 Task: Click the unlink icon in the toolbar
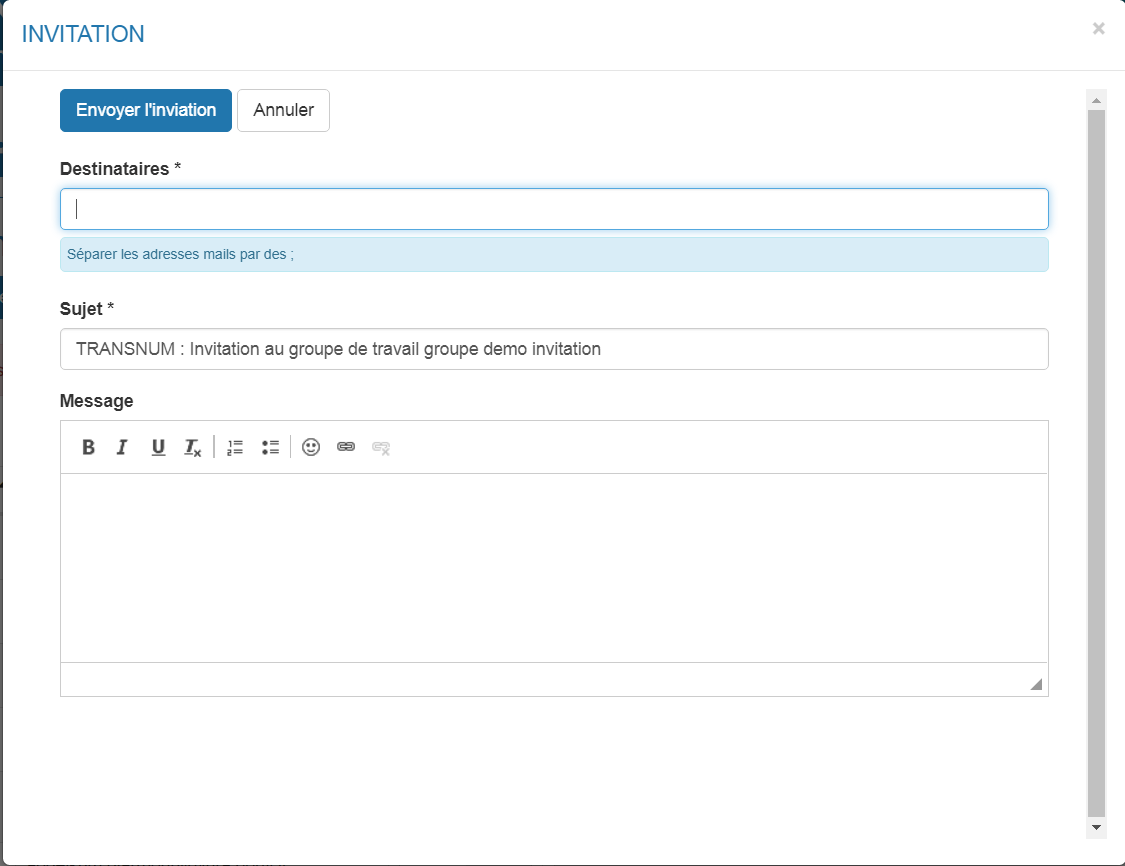coord(381,447)
